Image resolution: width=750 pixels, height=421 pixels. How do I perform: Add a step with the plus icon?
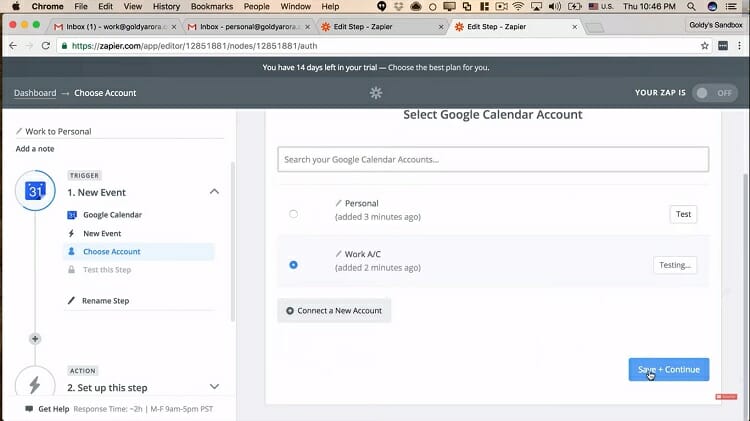coord(35,339)
